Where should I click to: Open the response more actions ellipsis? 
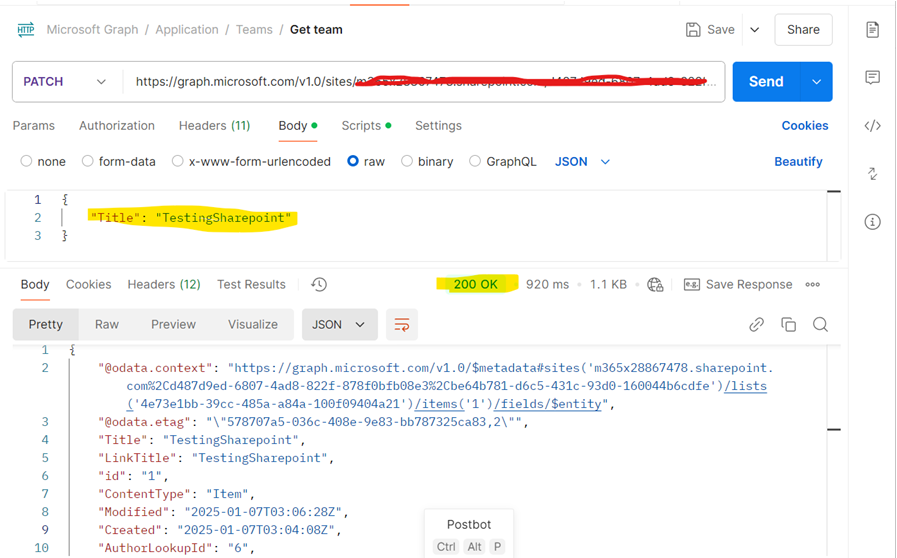(812, 284)
